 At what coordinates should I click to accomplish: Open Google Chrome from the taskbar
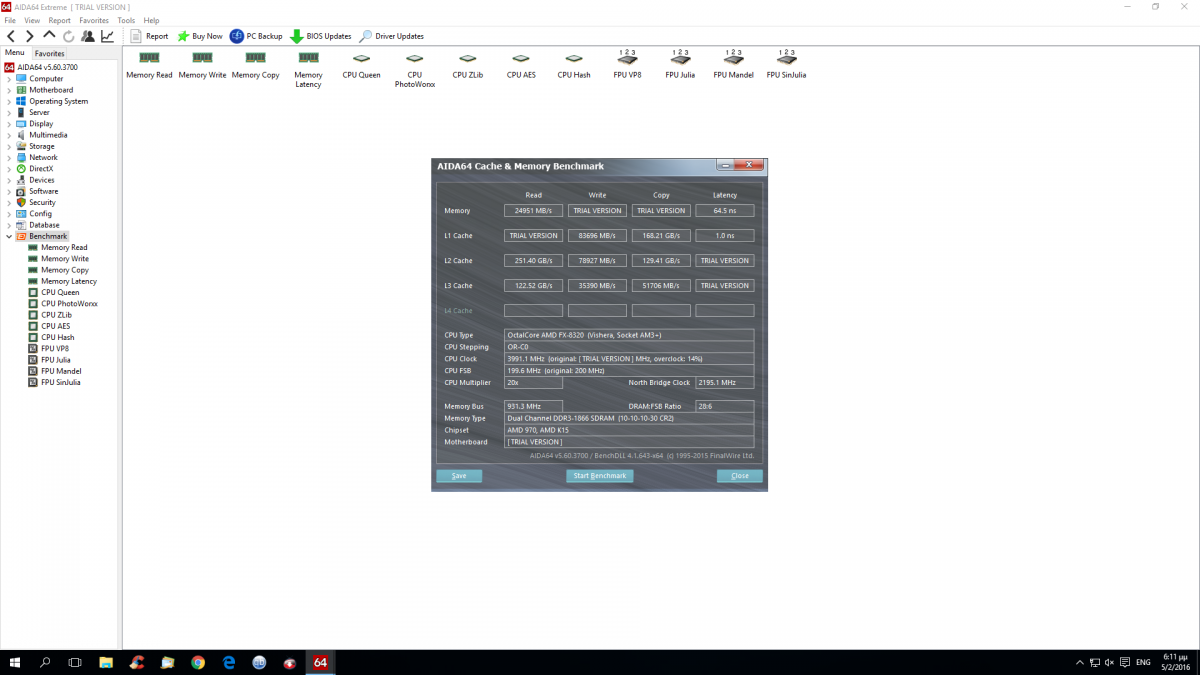(x=197, y=662)
